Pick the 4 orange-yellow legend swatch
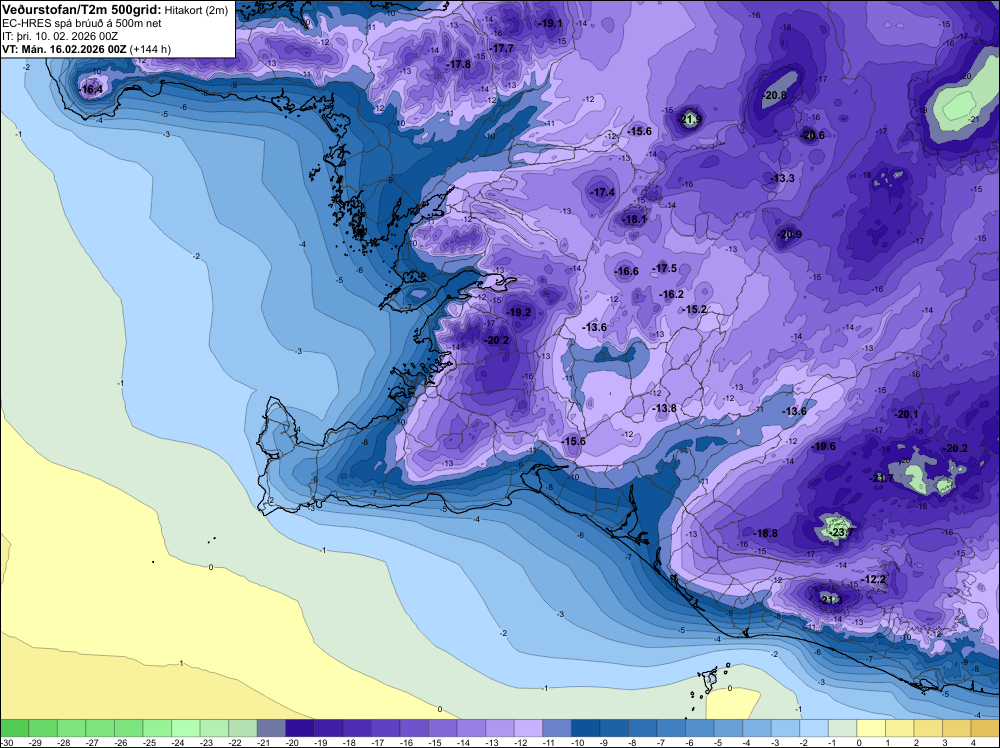The image size is (1000, 748). (x=985, y=728)
